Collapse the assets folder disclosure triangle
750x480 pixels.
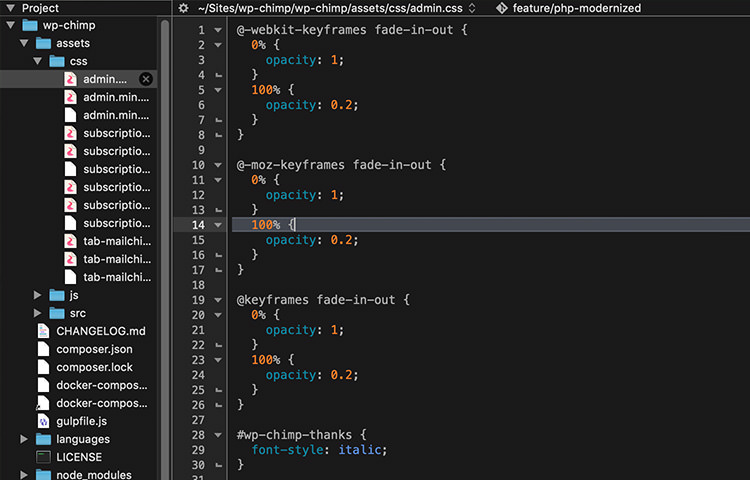click(24, 43)
